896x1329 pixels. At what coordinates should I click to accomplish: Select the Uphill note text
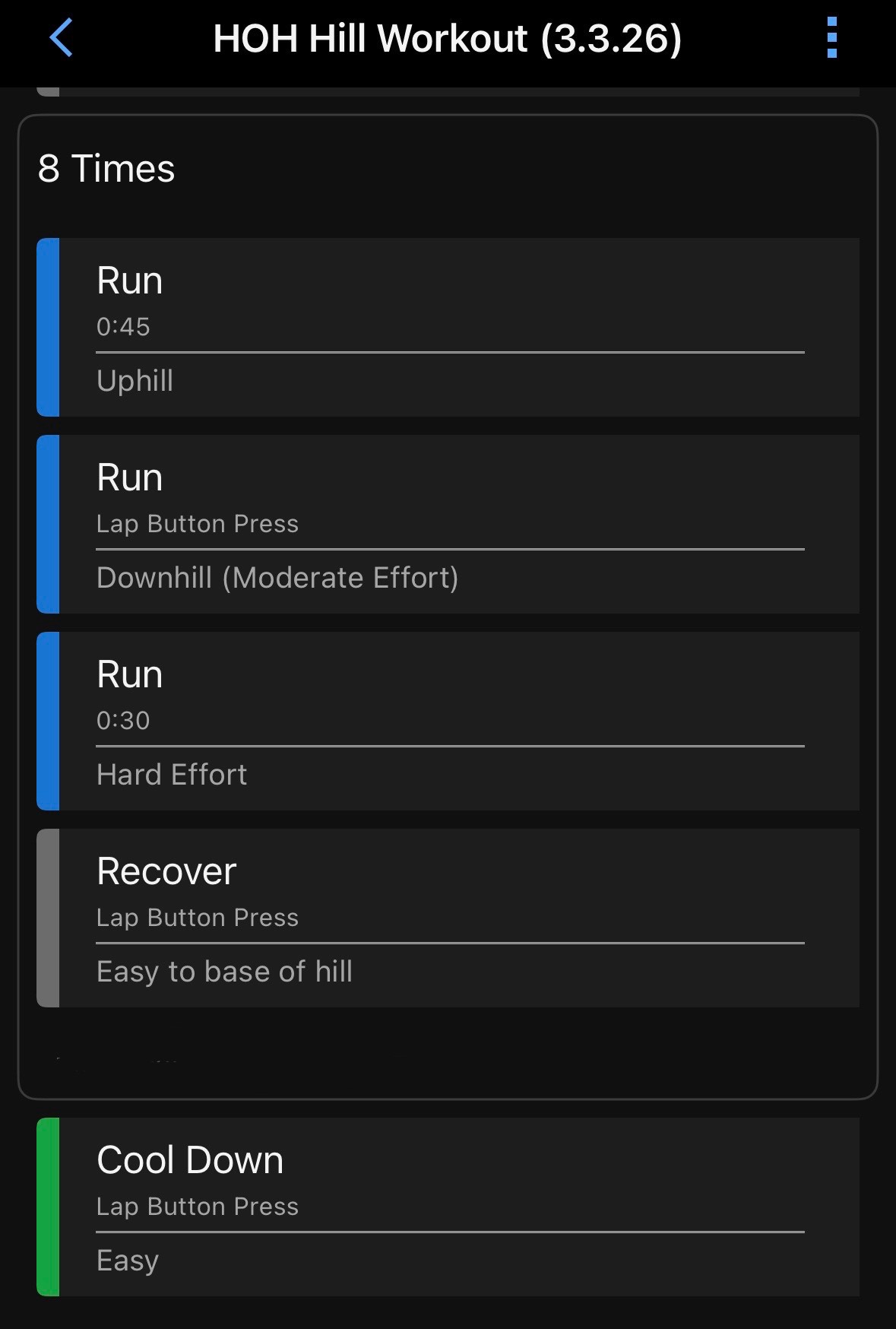[135, 381]
